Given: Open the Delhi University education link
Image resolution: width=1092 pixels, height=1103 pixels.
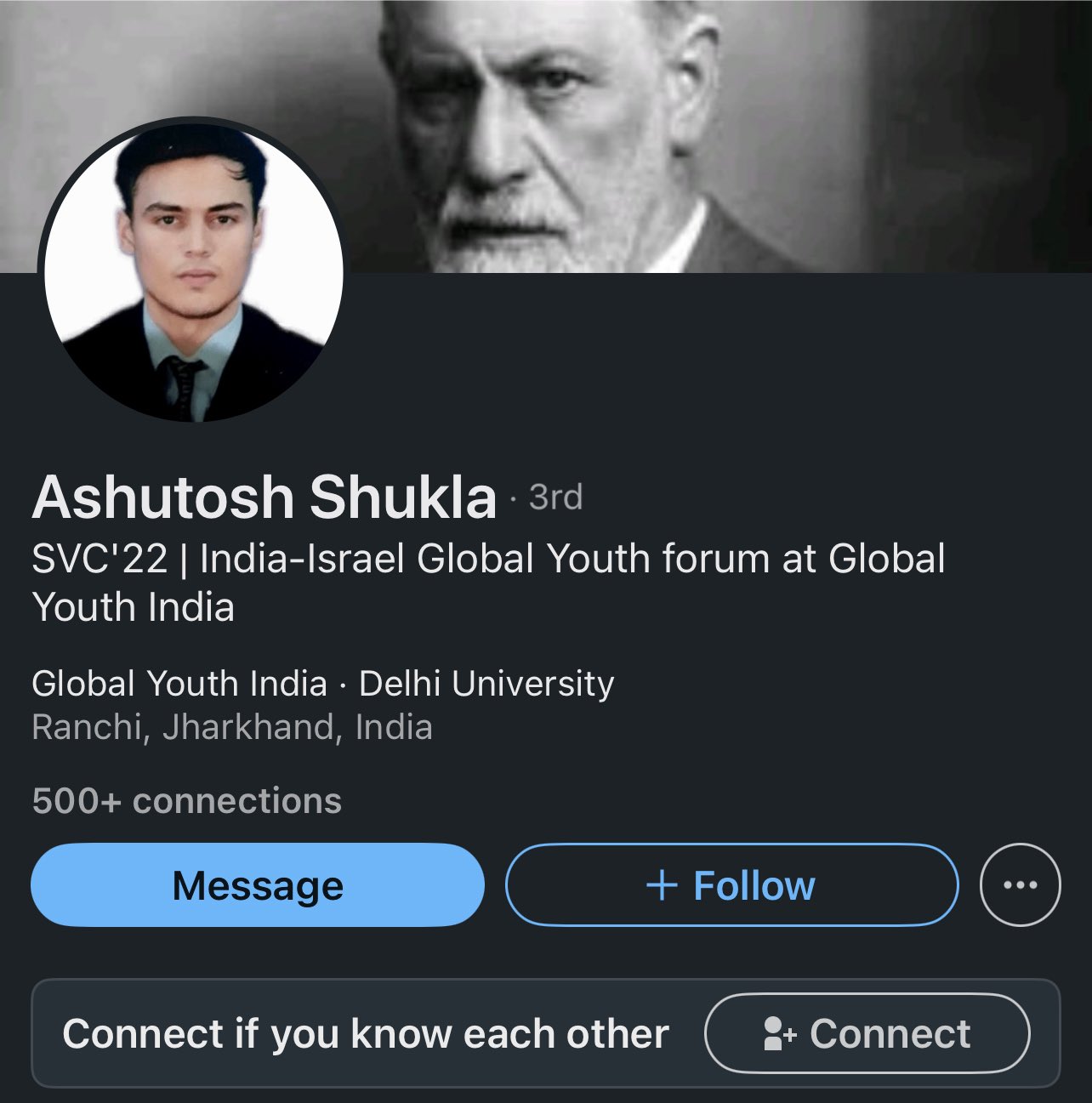Looking at the screenshot, I should coord(486,684).
